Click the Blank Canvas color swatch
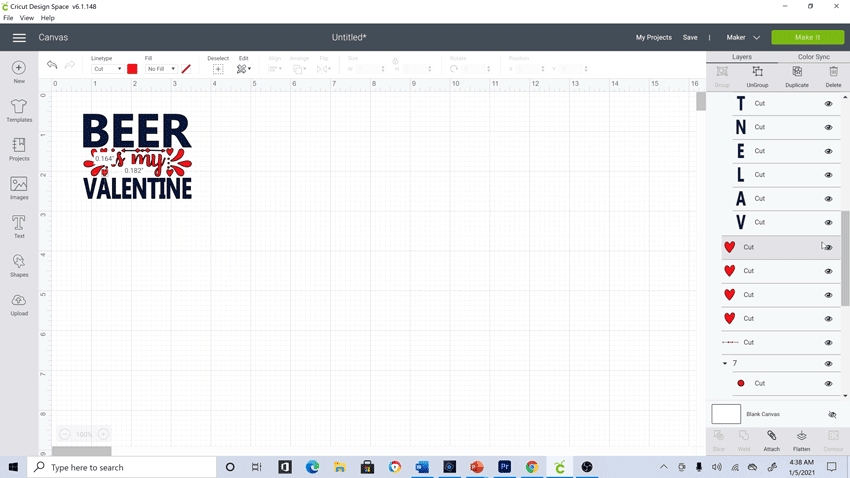This screenshot has width=850, height=478. (726, 414)
